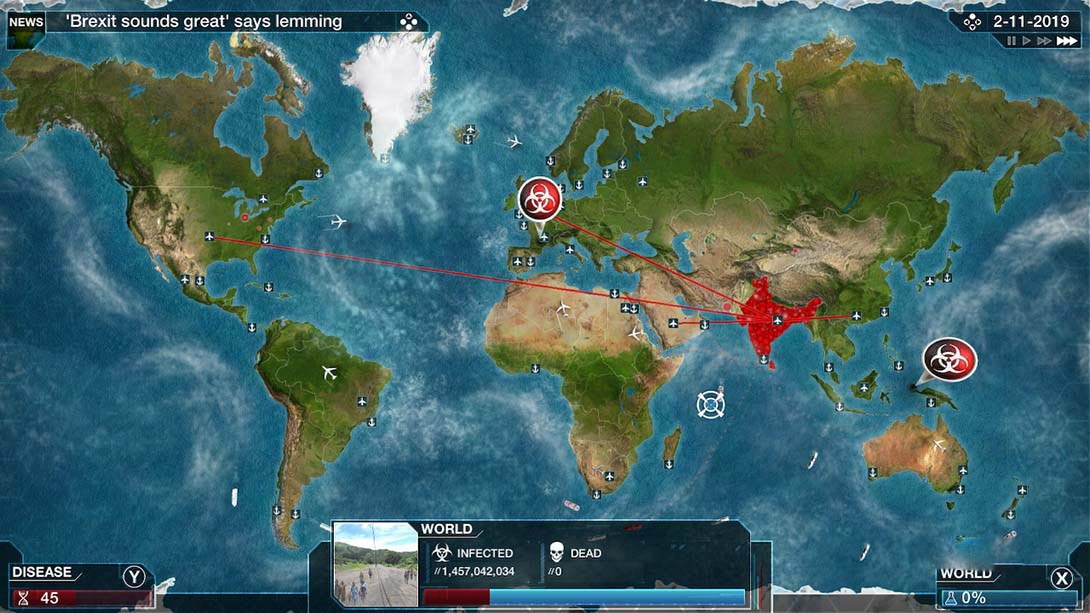Image resolution: width=1090 pixels, height=613 pixels.
Task: Collect the lifebuoy icon in the Indian Ocean
Action: pos(710,404)
